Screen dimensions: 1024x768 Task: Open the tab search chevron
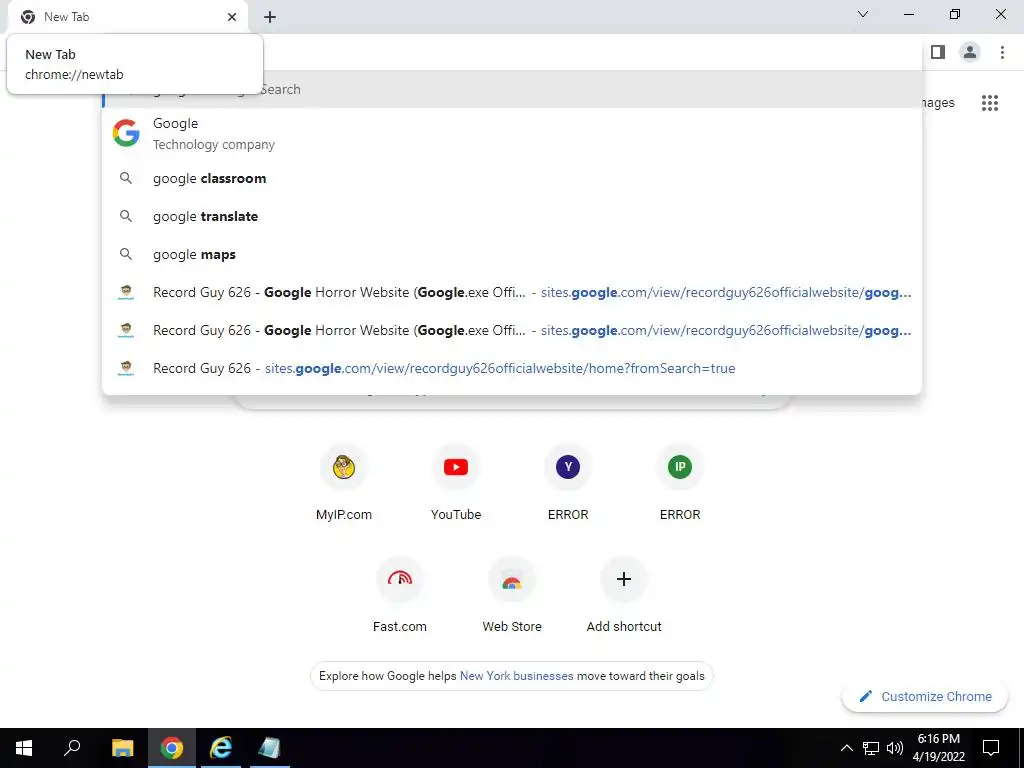(863, 14)
